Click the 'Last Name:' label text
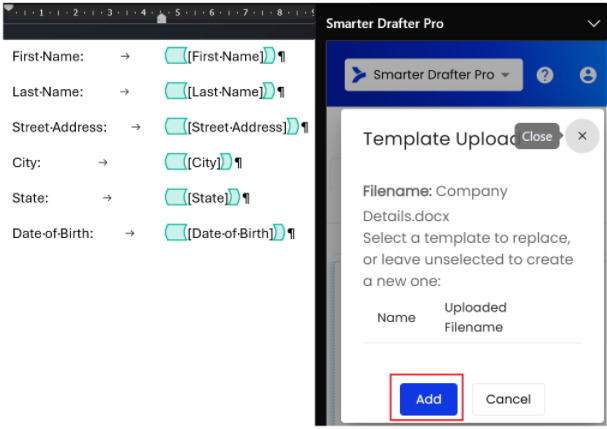Screen dimensions: 607x429 [48, 92]
